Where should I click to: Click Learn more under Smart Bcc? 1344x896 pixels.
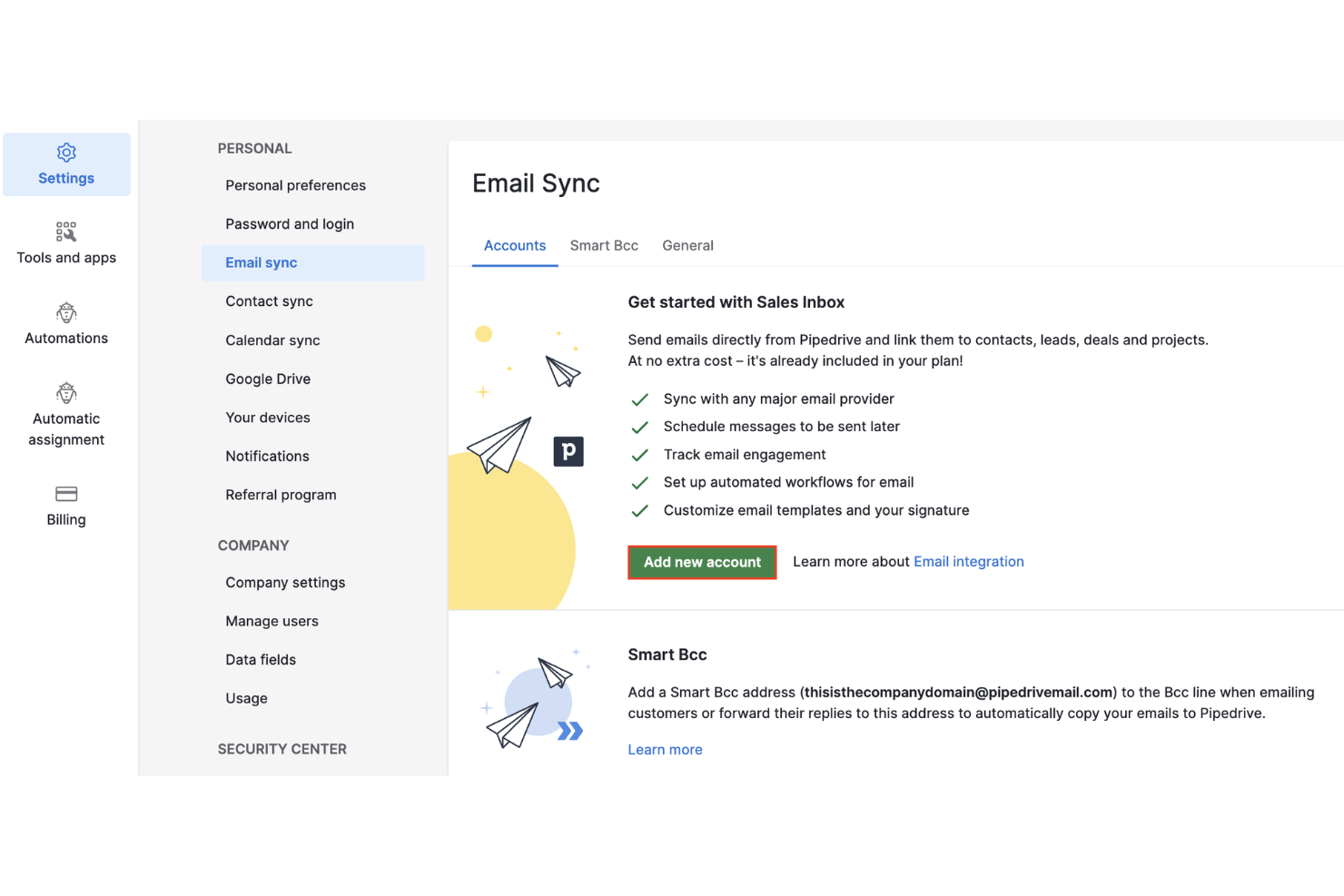click(665, 749)
